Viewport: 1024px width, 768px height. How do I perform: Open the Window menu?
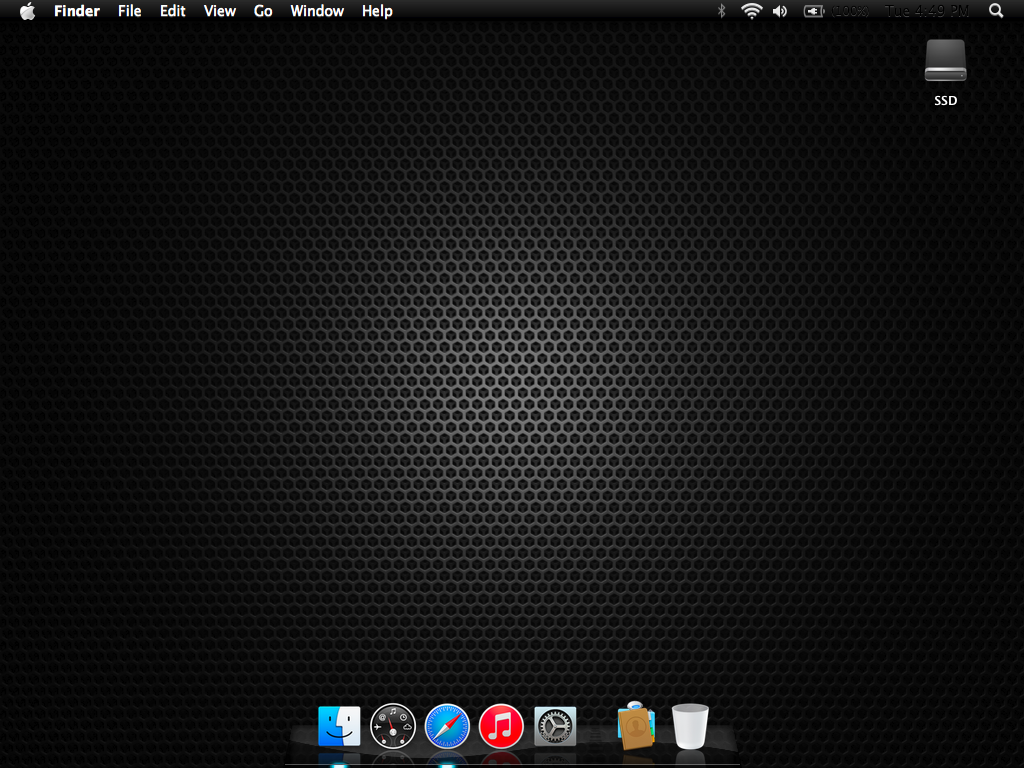pos(317,11)
